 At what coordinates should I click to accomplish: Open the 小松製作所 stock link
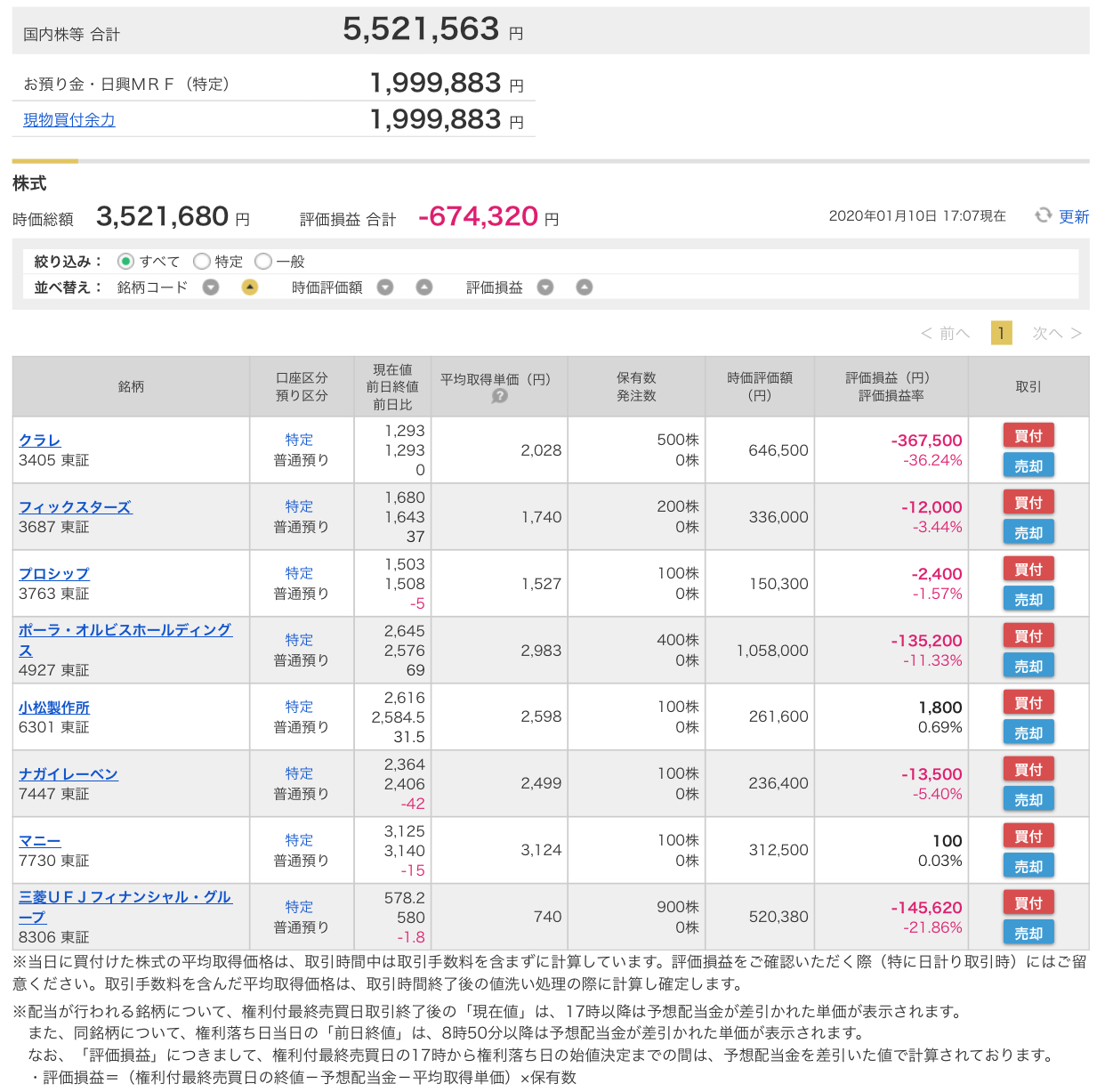54,708
